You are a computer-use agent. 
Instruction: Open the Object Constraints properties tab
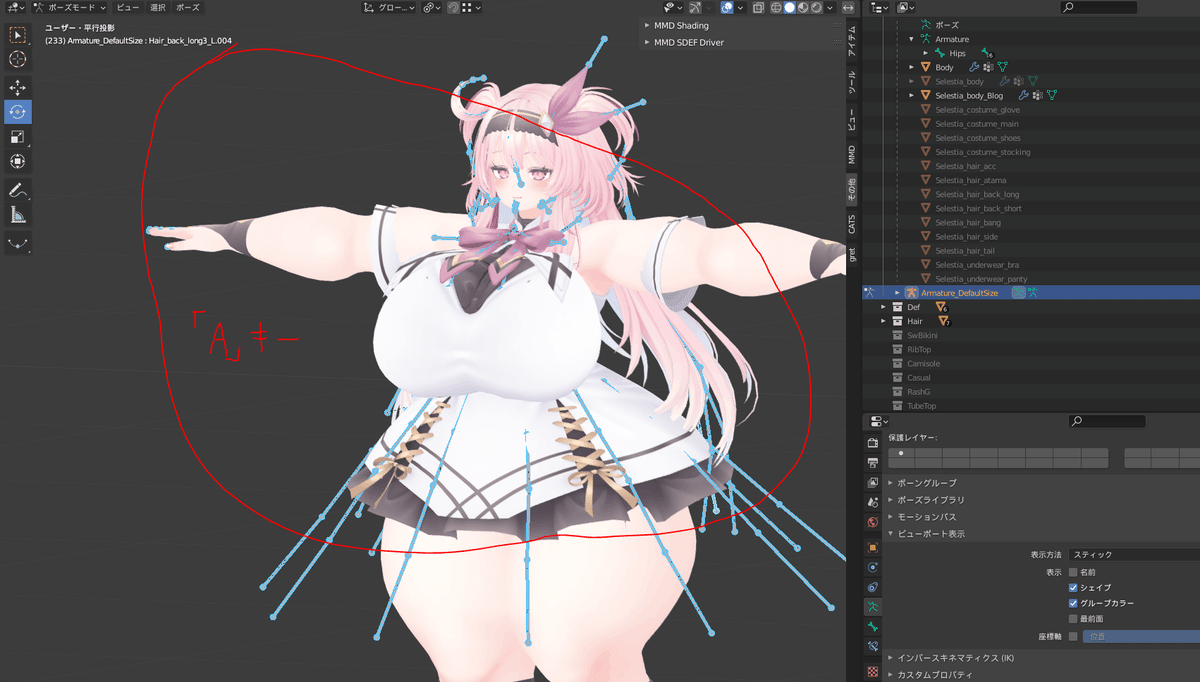(x=873, y=587)
